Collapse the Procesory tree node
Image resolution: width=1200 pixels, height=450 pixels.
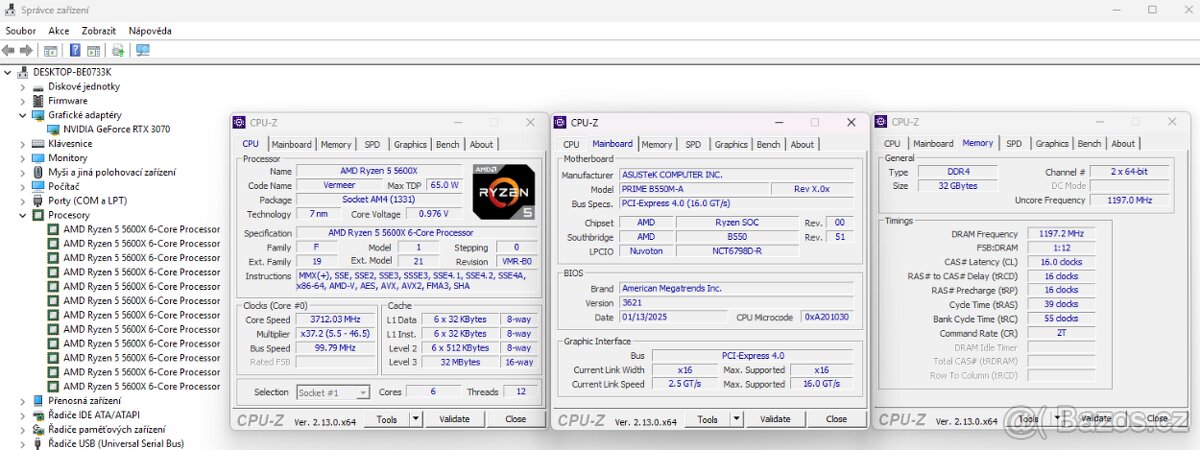[23, 215]
